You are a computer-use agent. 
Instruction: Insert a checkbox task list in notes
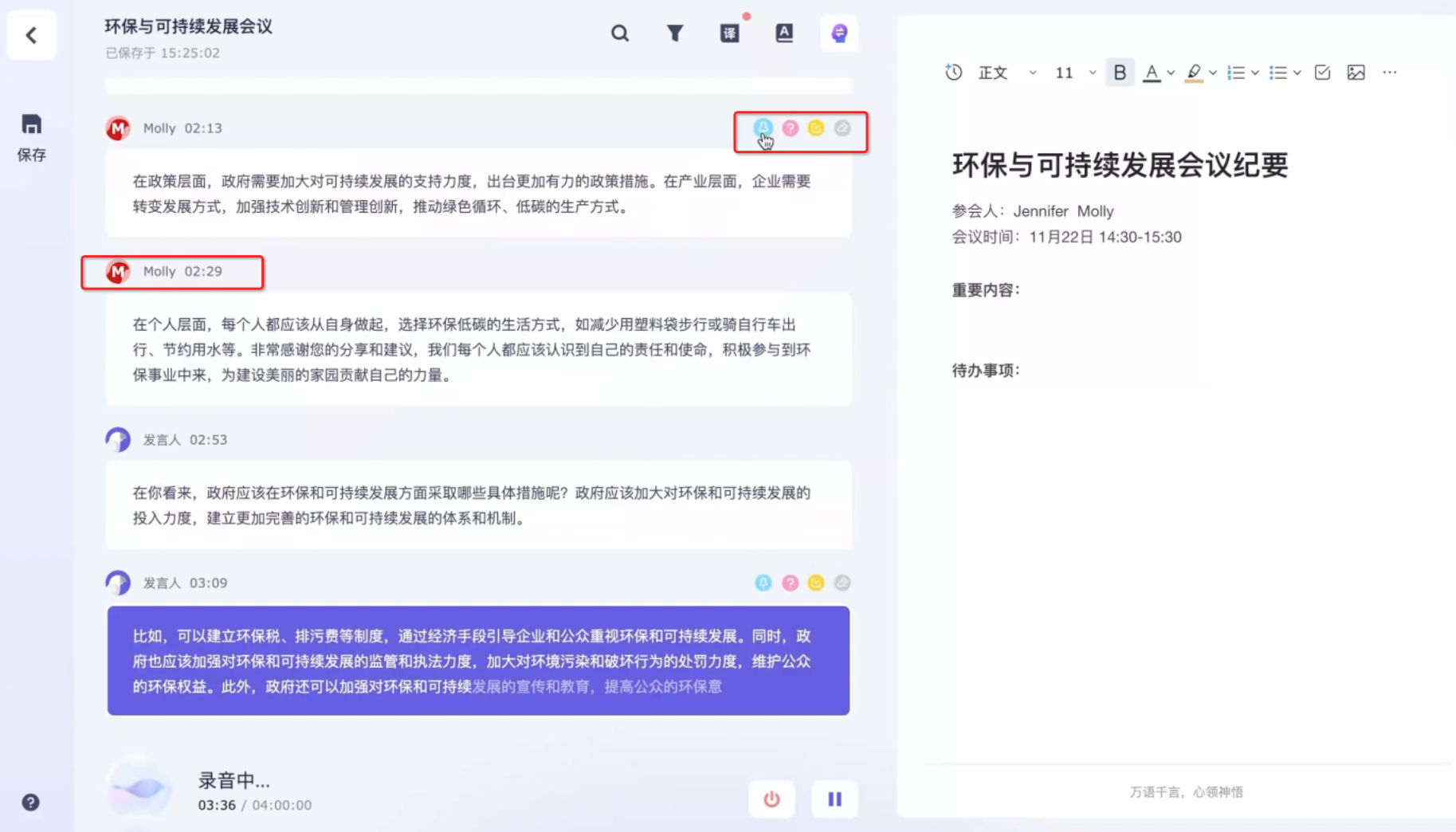(x=1322, y=73)
